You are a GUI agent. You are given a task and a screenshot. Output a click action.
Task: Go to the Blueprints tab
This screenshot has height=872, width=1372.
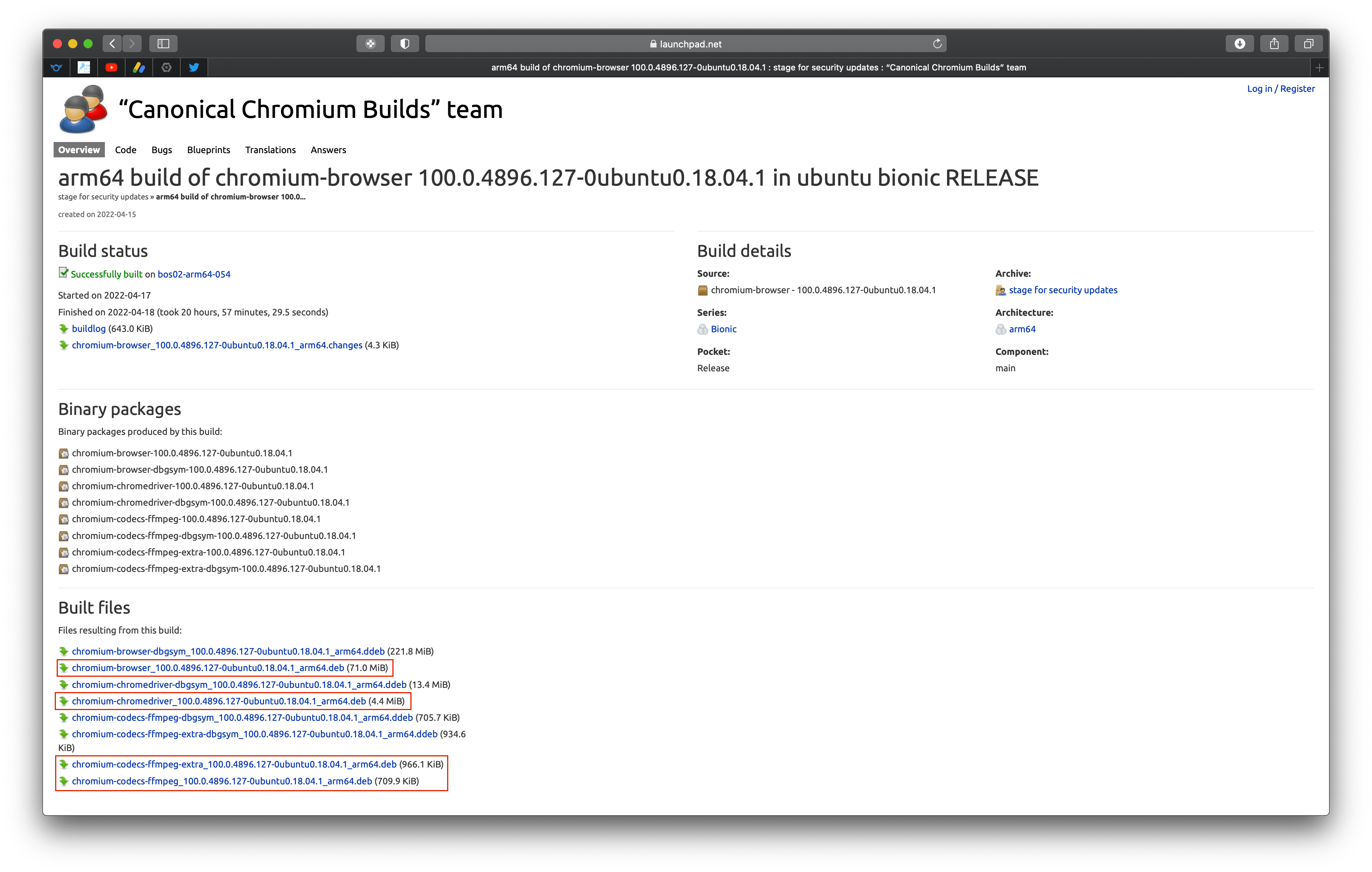pyautogui.click(x=209, y=150)
